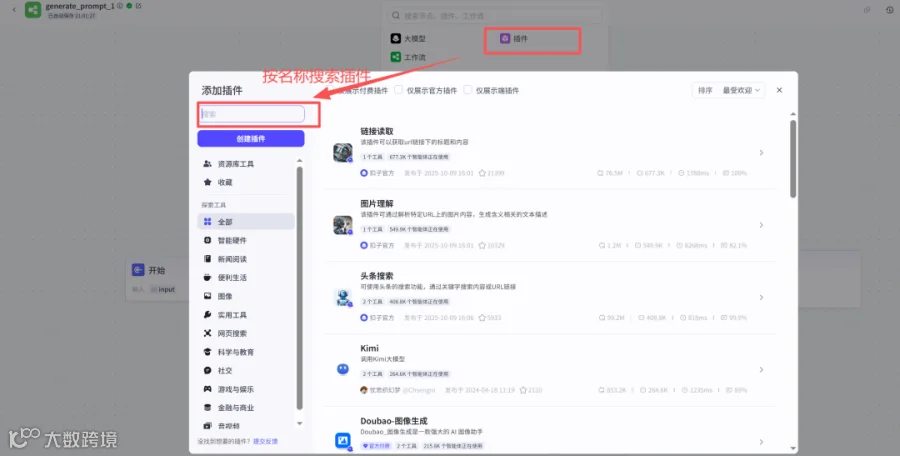Click the back arrow beside generate_prompt_1
This screenshot has height=456, width=900.
coord(14,10)
